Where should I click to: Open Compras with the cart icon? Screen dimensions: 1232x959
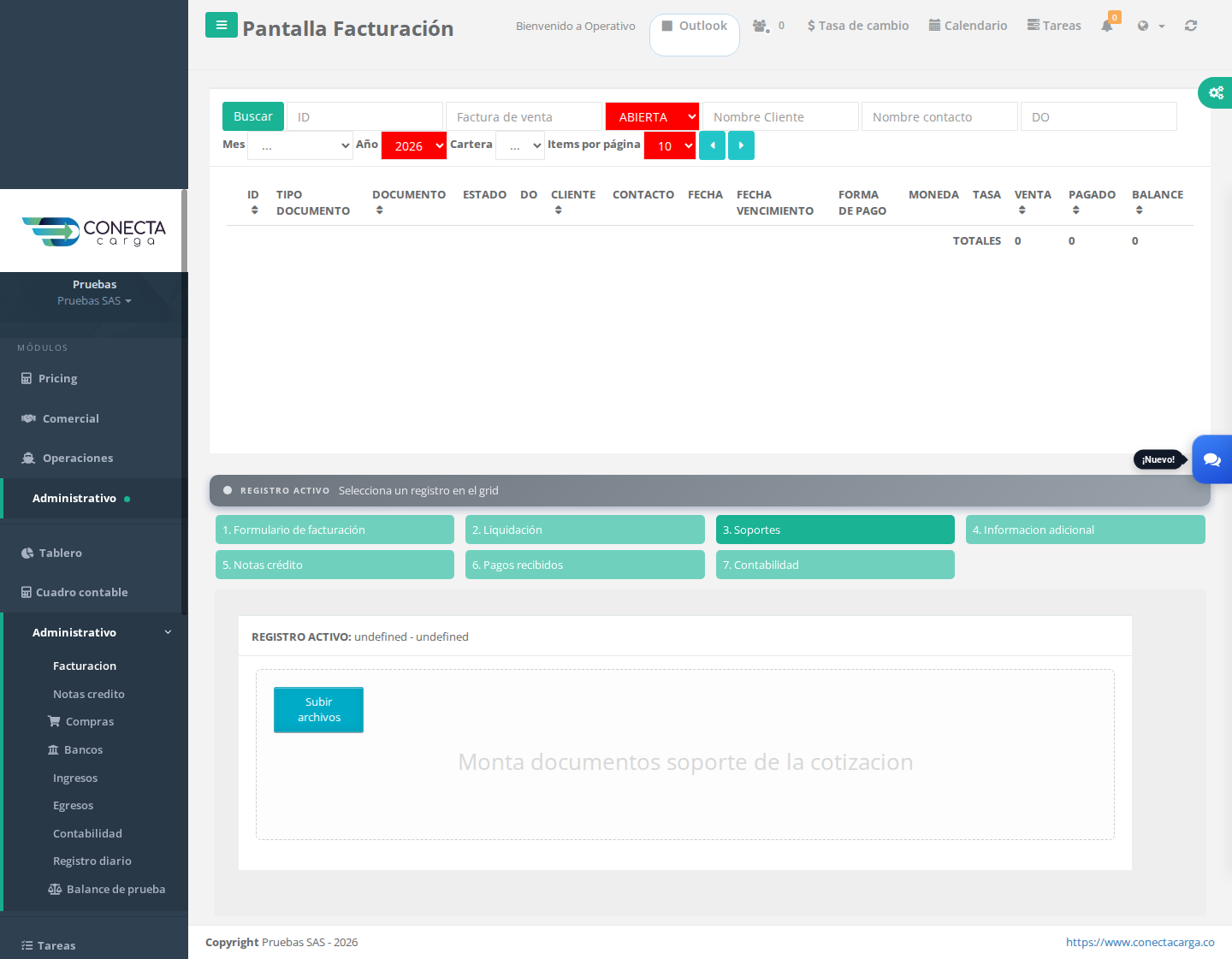(x=81, y=721)
